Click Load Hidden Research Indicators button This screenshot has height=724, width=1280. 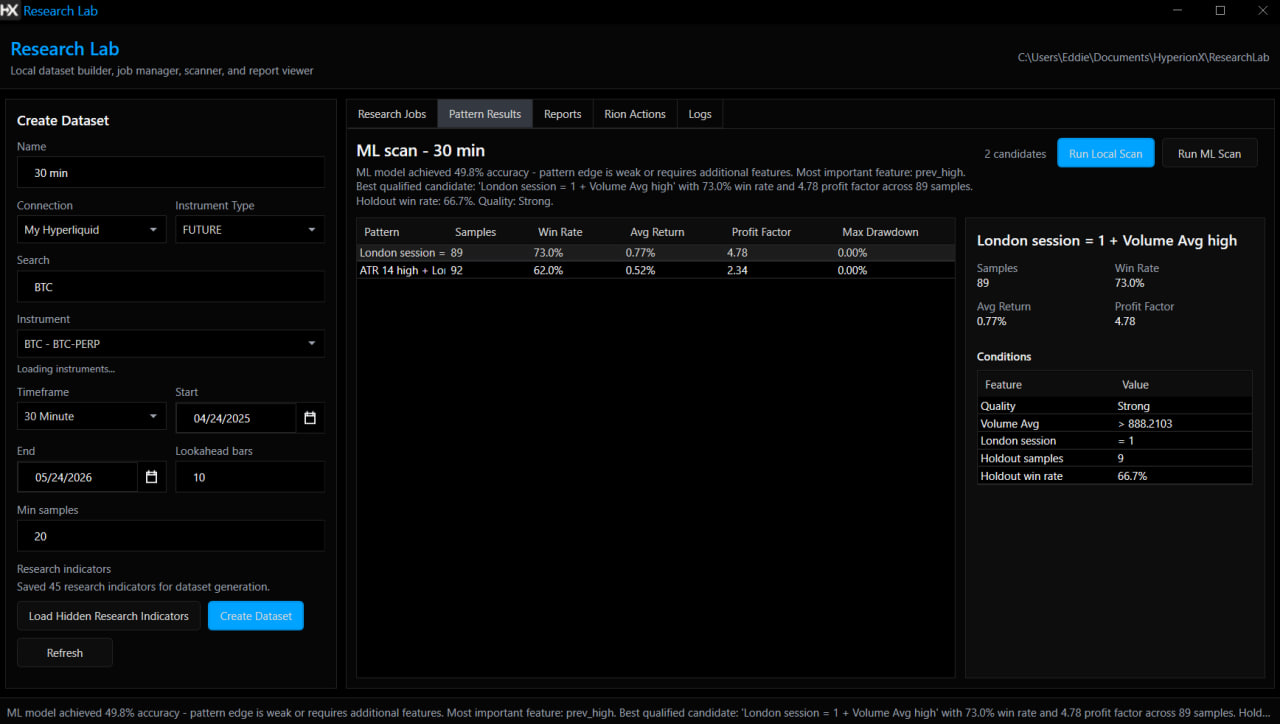pyautogui.click(x=109, y=616)
